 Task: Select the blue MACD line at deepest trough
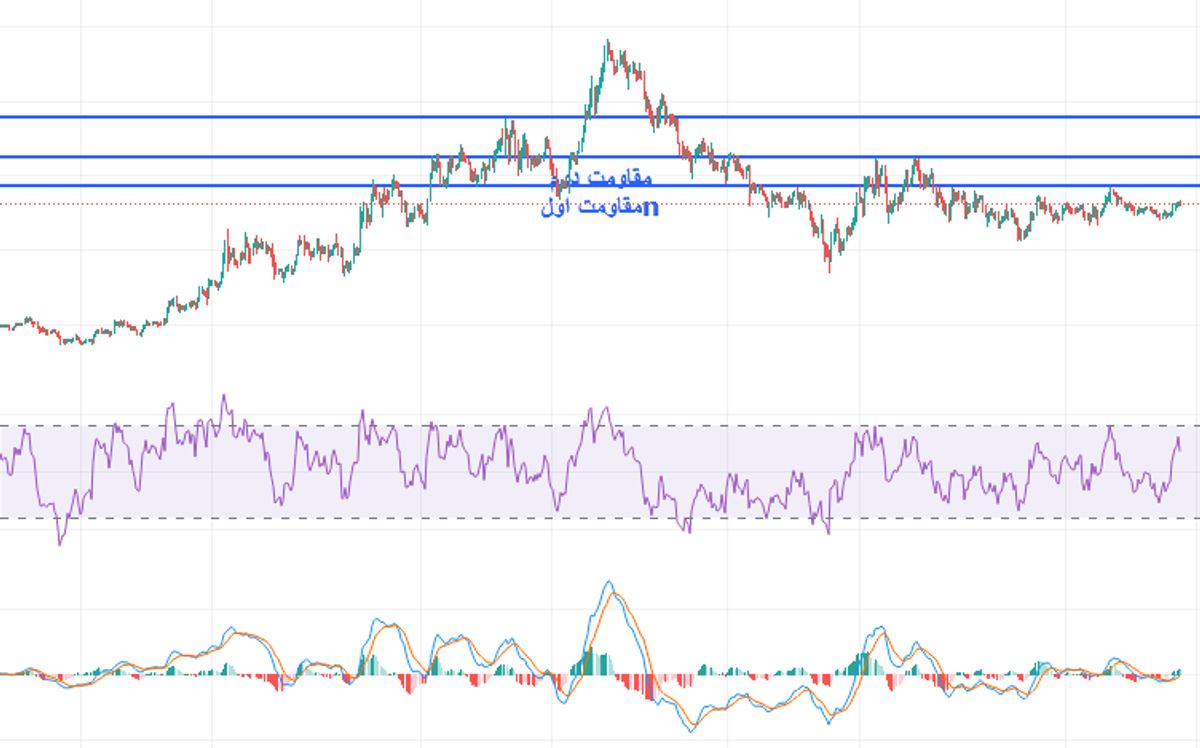(691, 730)
